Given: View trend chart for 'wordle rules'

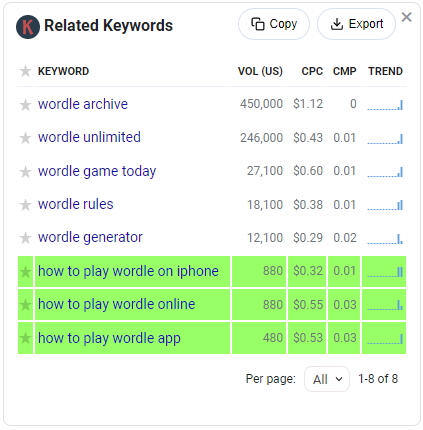Looking at the screenshot, I should click(385, 205).
